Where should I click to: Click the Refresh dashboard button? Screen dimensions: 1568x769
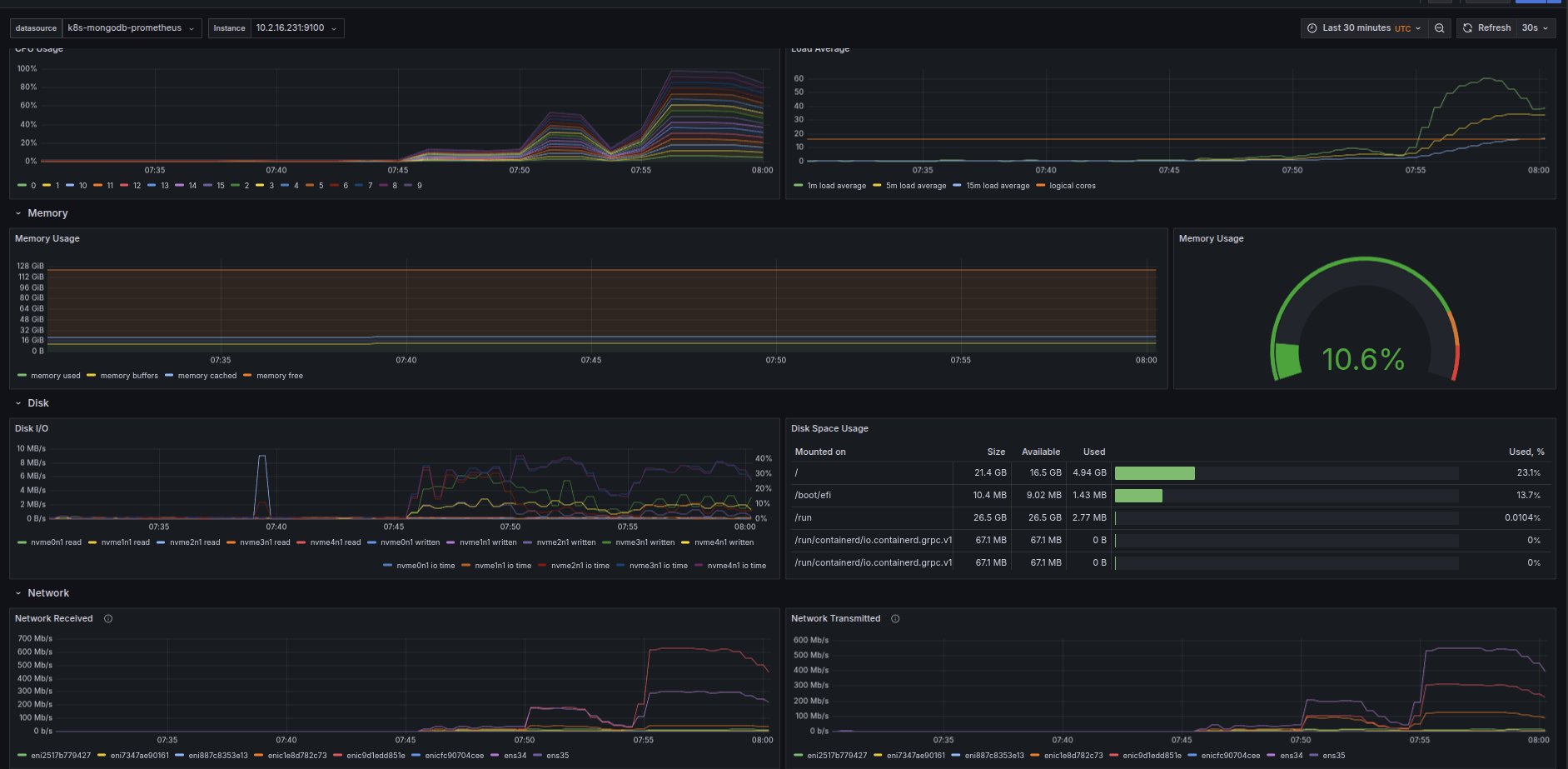tap(1486, 28)
